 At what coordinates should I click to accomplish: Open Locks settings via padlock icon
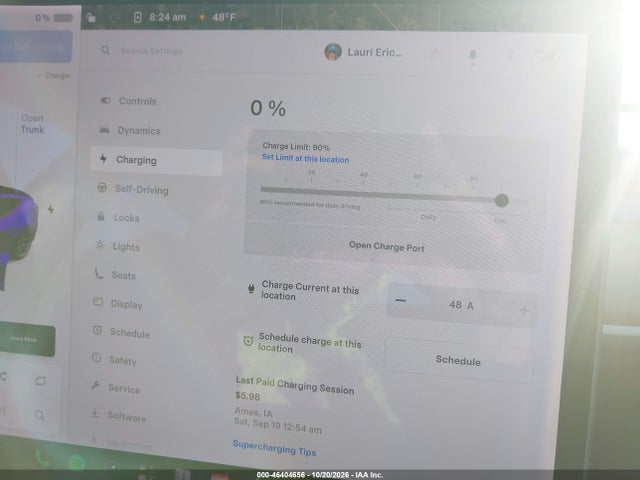point(101,216)
